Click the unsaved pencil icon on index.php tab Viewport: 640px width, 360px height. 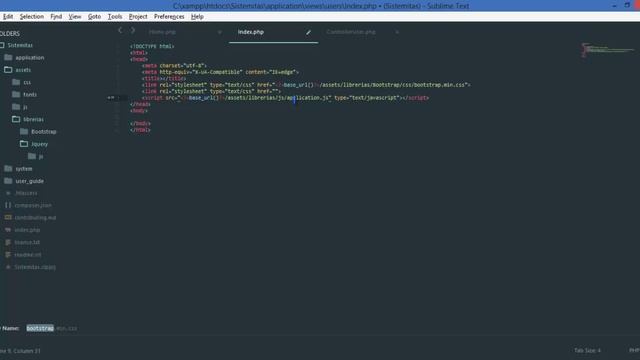(x=308, y=32)
